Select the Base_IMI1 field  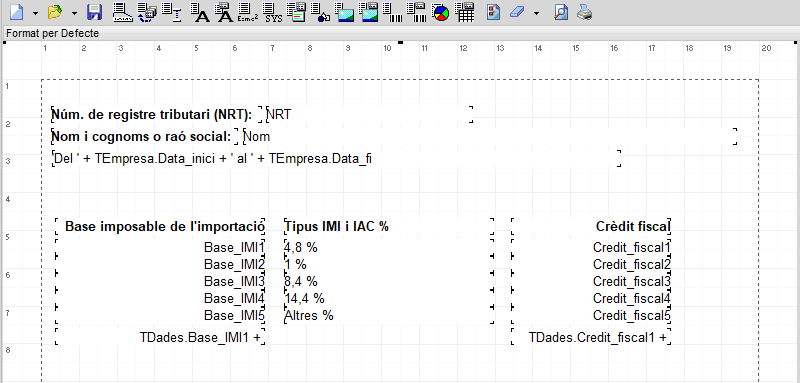(160, 247)
